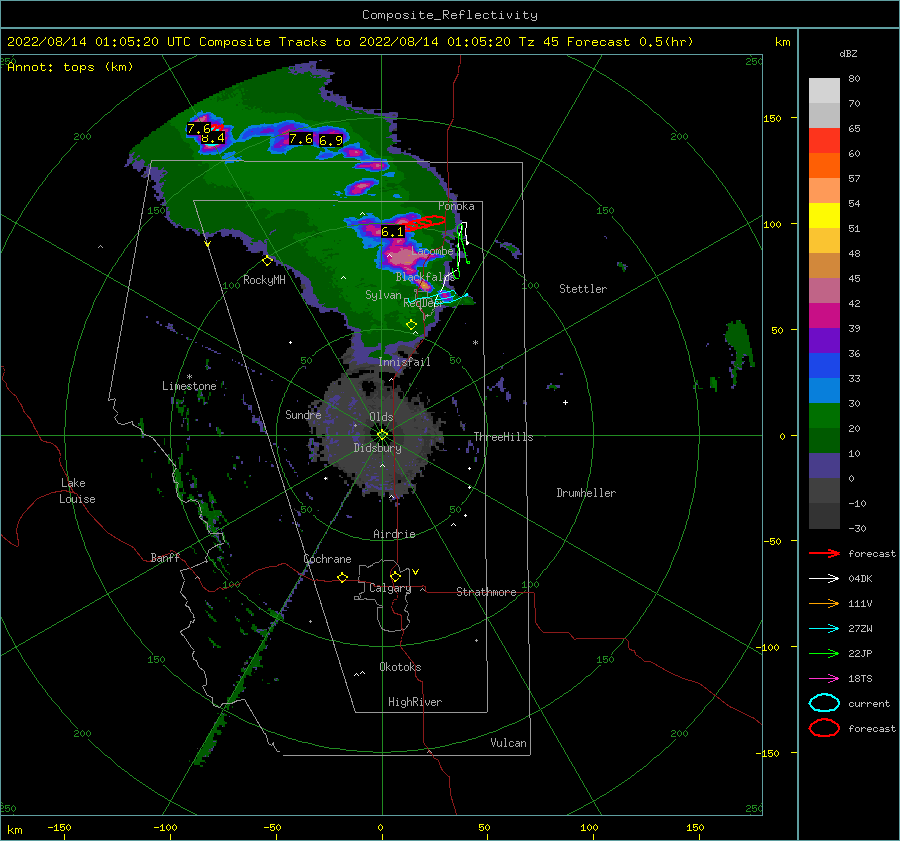Click the yellow diamond marker inside Calgary
The image size is (900, 841).
coord(395,576)
